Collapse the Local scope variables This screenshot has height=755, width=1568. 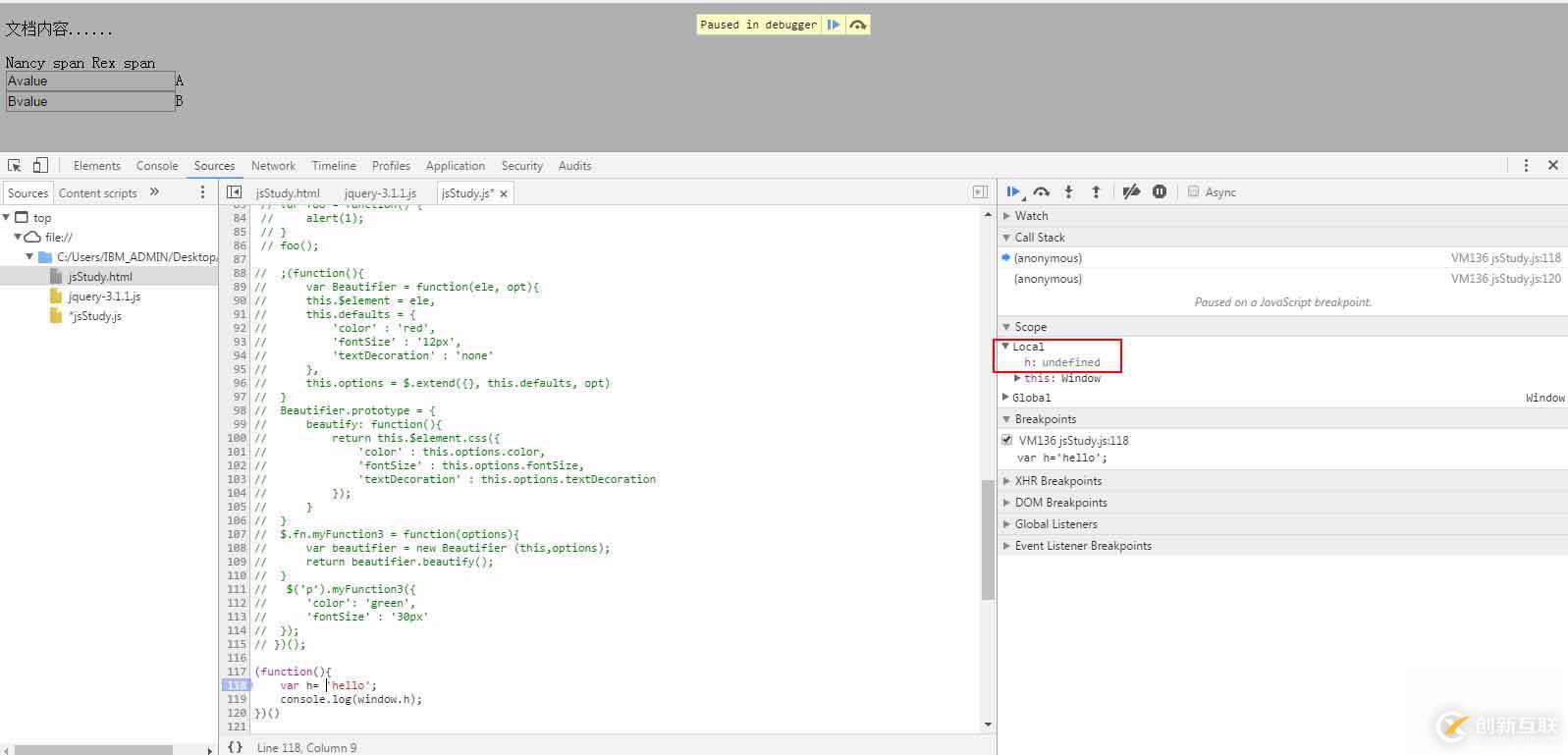(1005, 347)
